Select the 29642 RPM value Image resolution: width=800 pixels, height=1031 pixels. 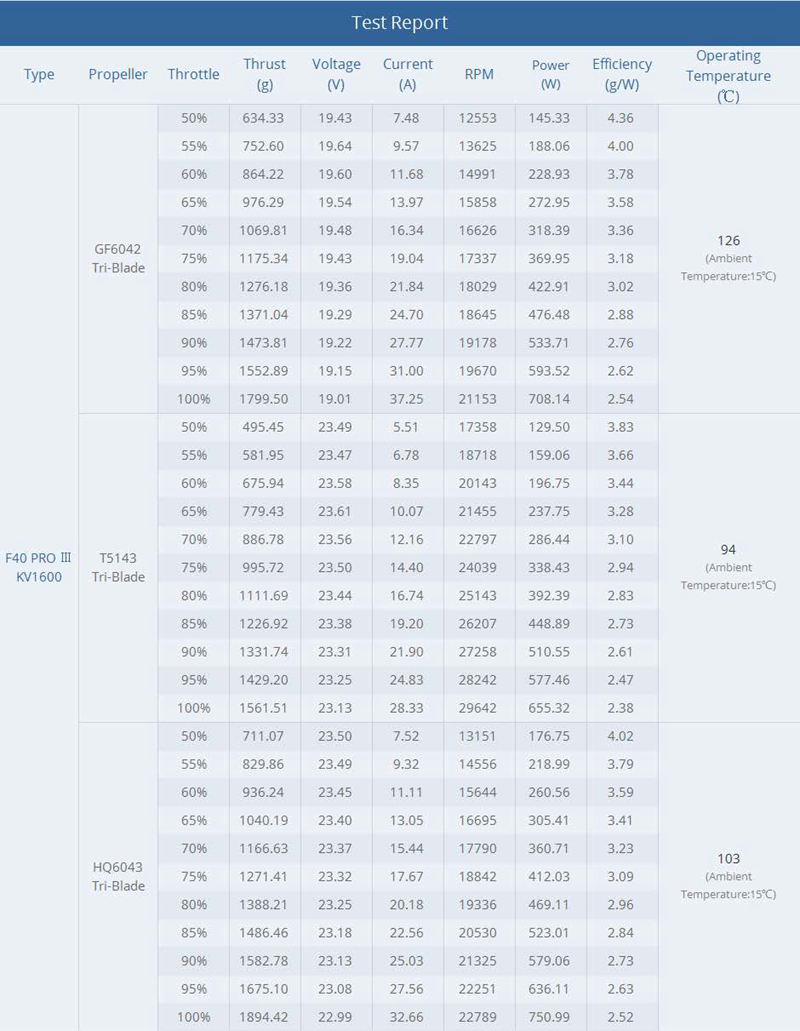click(x=478, y=708)
